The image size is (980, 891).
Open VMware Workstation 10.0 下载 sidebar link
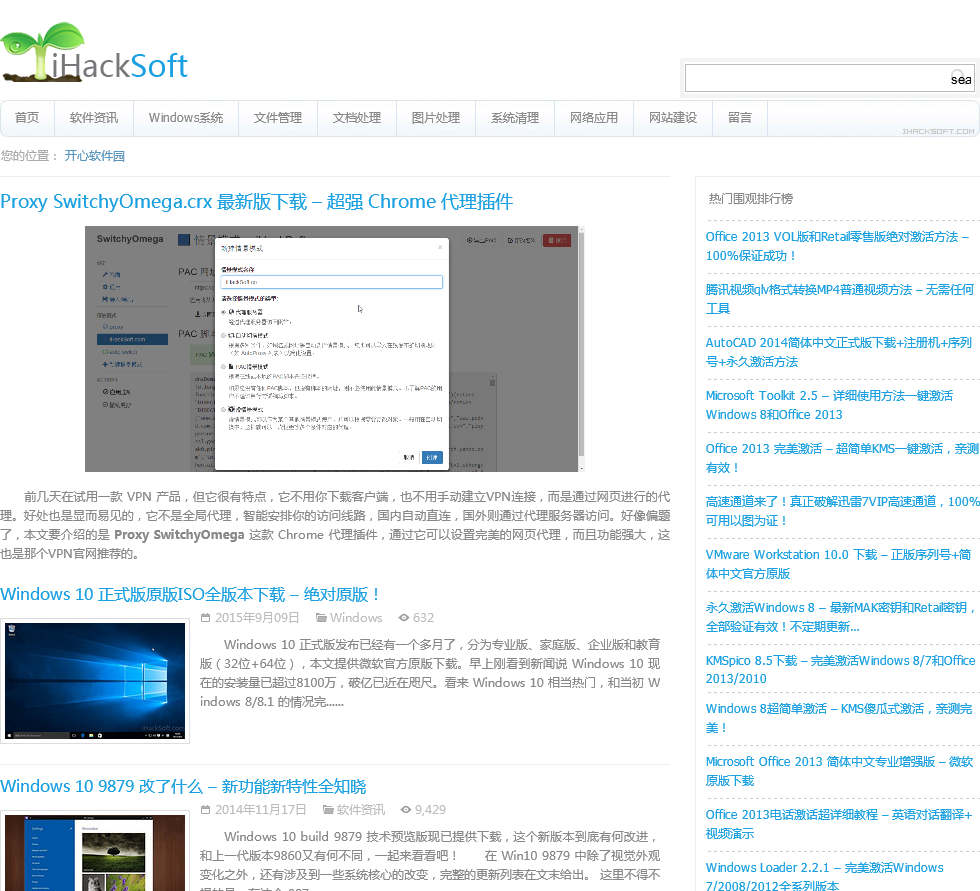tap(838, 564)
